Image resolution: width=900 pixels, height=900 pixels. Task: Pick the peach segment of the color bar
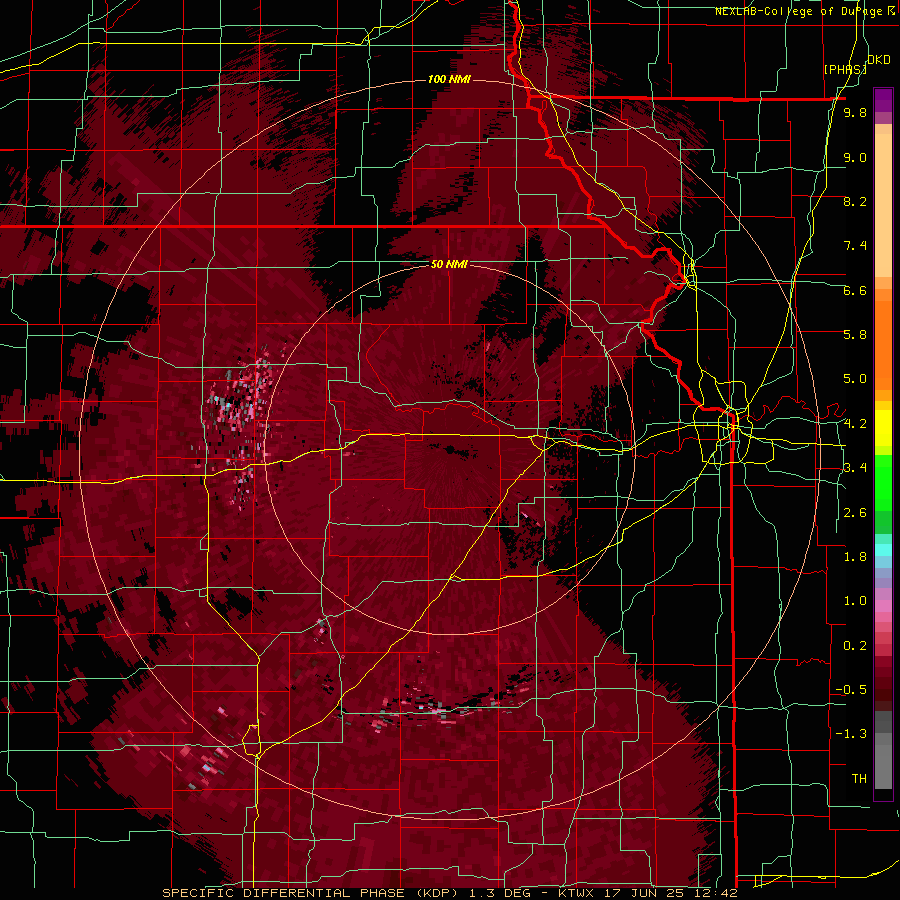pyautogui.click(x=883, y=205)
